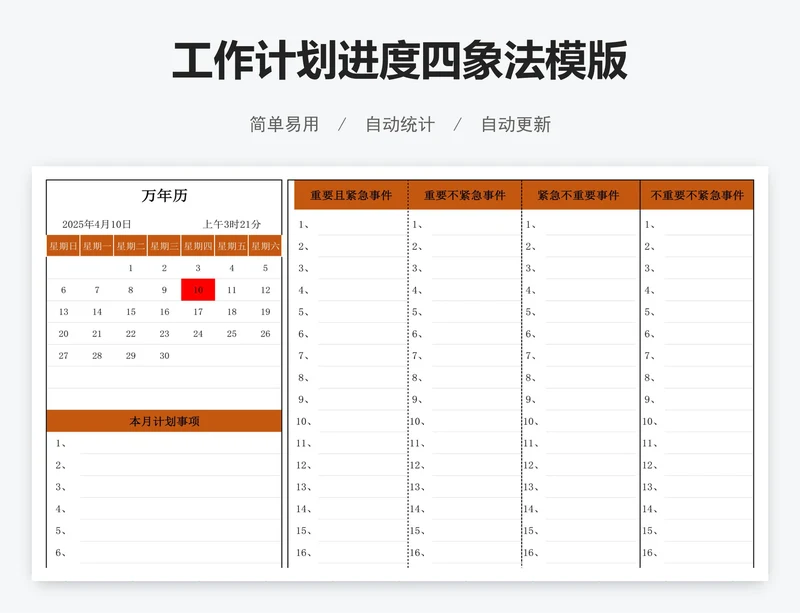Select entry line 5 under 不重要不紧急事件

(707, 312)
